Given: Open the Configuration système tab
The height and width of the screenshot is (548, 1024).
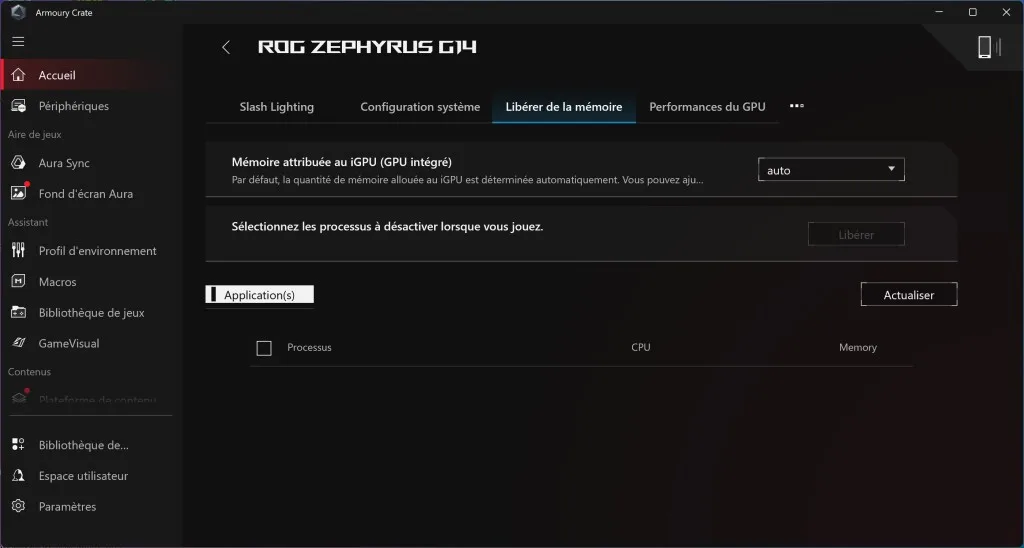Looking at the screenshot, I should pos(420,107).
